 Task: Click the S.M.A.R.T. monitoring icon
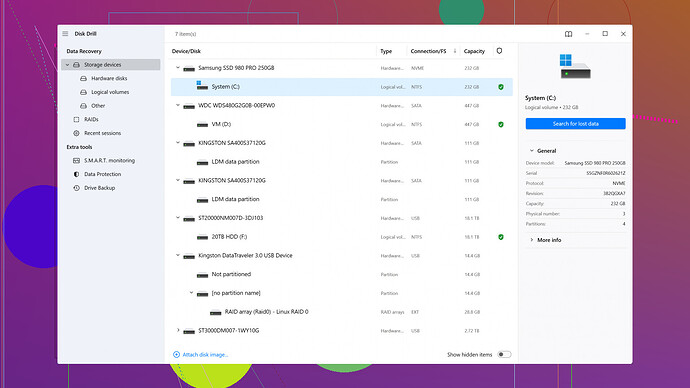click(77, 161)
